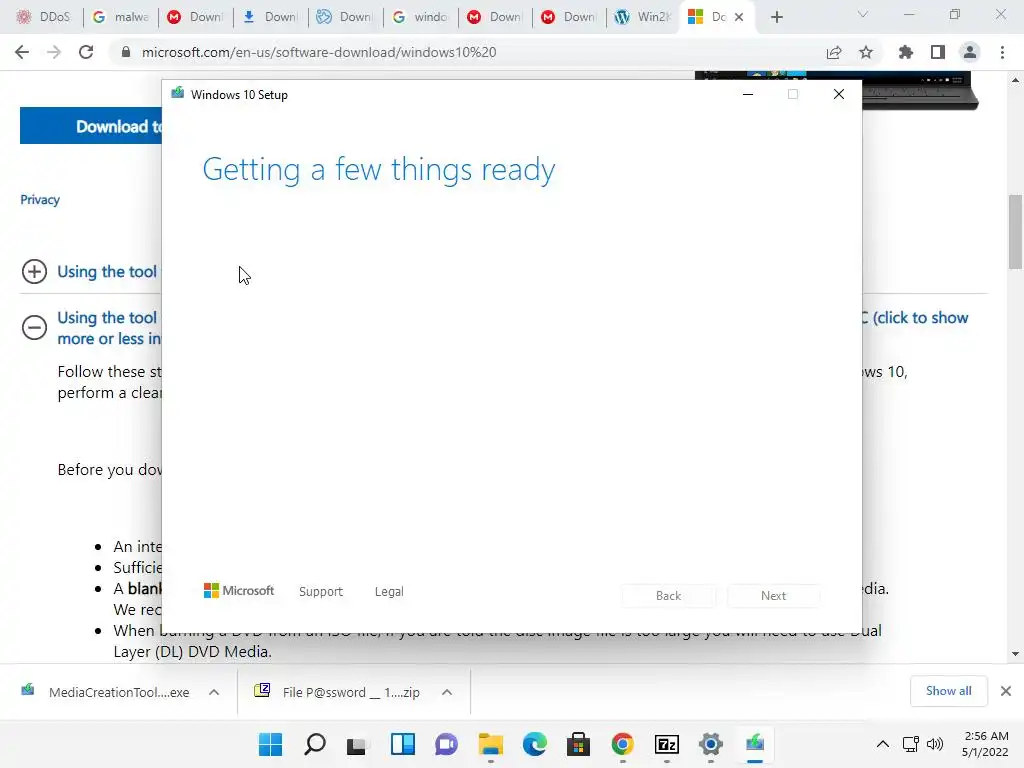Switch to the DDoS tab

43,17
